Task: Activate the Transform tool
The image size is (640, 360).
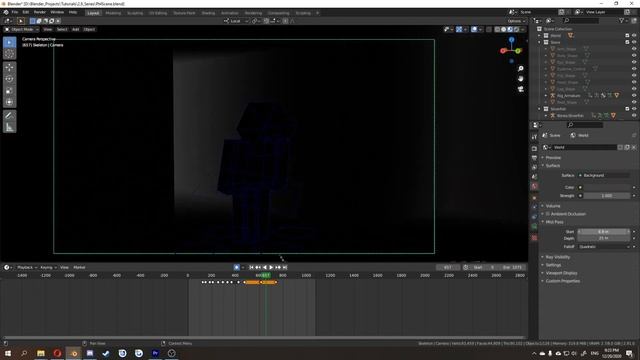Action: tap(10, 102)
